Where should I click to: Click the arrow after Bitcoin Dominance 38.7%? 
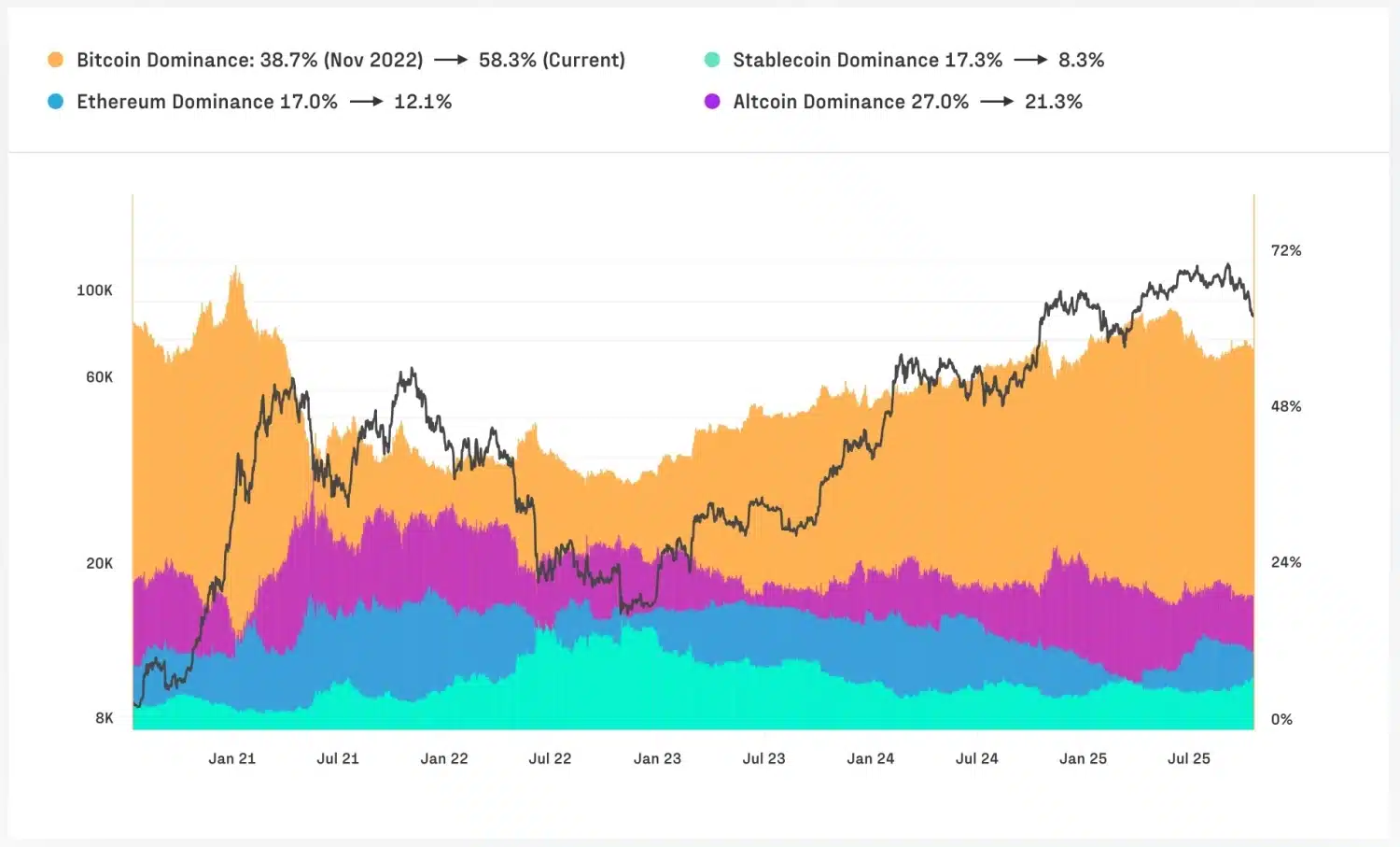451,60
